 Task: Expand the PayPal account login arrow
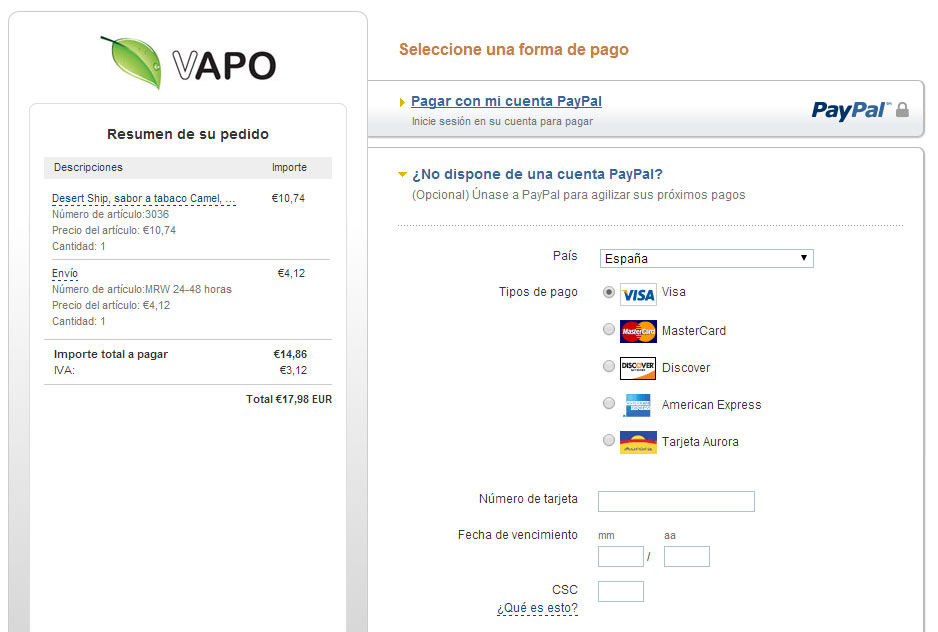coord(402,102)
